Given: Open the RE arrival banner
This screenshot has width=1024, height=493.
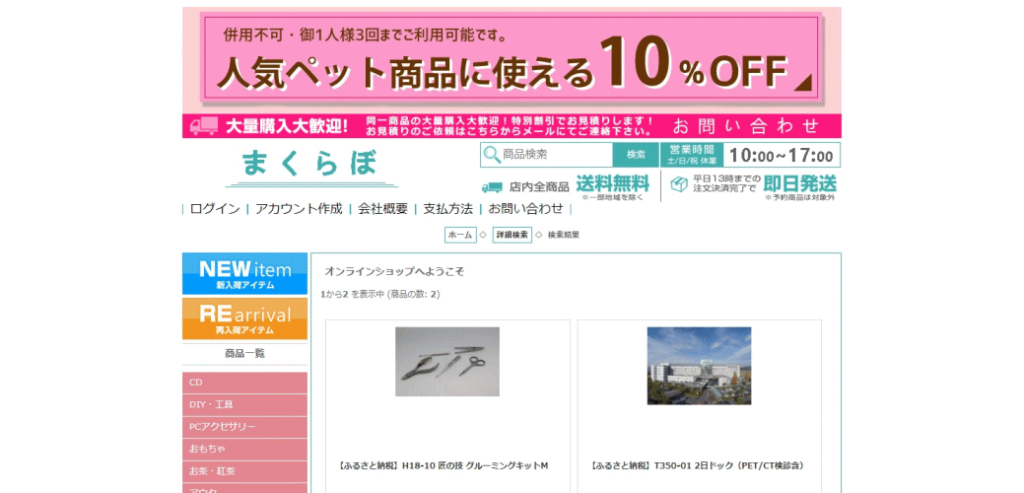Looking at the screenshot, I should tap(245, 318).
